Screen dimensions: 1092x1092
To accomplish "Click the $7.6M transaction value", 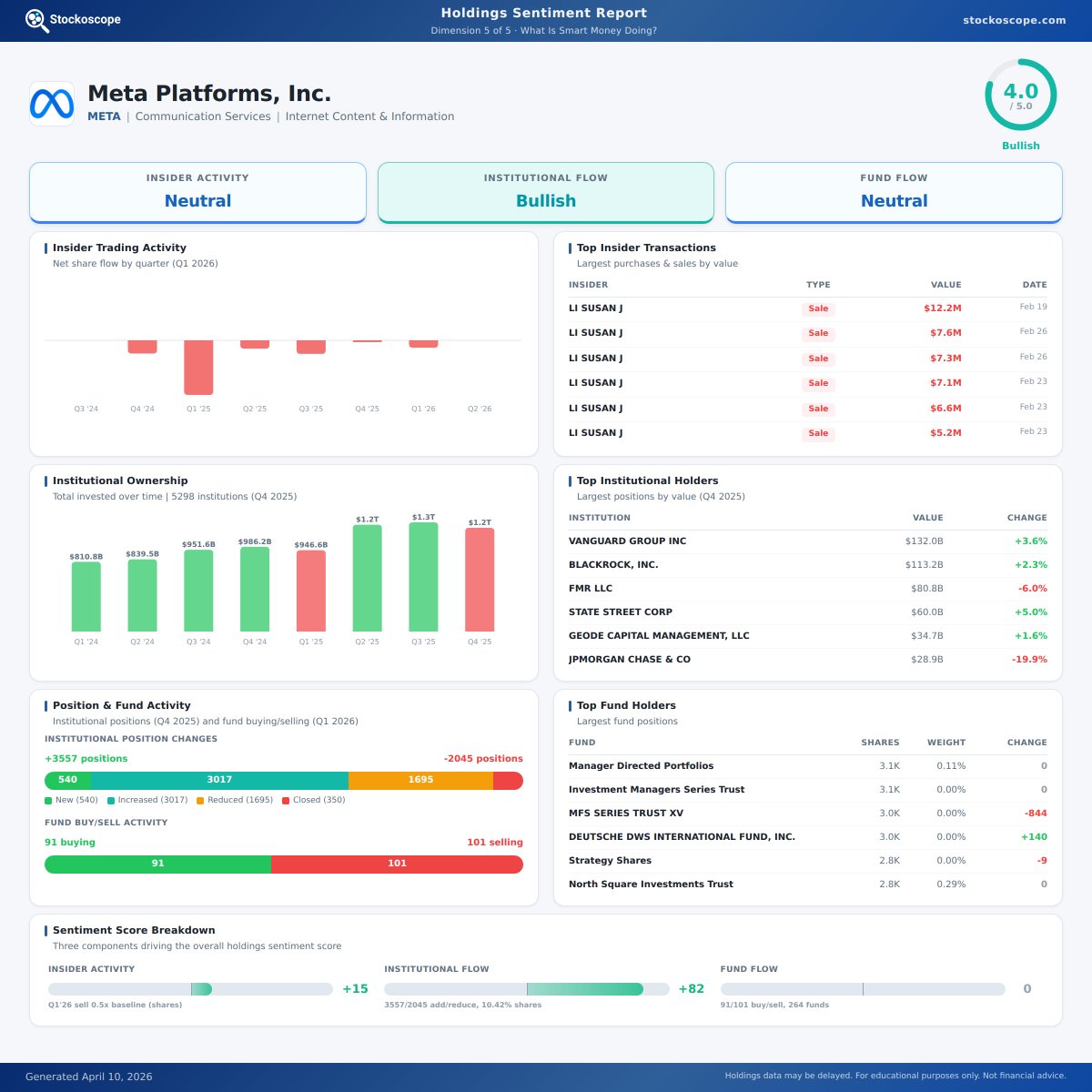I will (x=945, y=333).
